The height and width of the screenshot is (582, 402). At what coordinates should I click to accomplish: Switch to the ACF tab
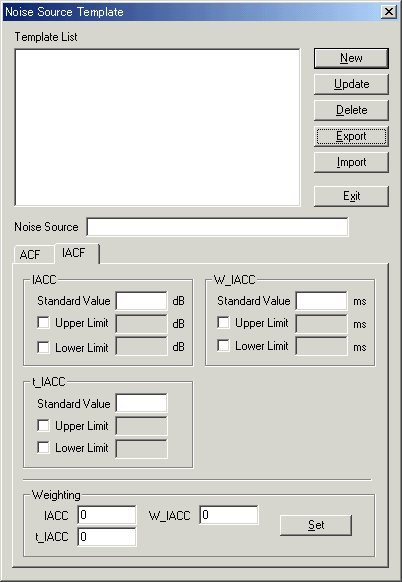point(30,255)
